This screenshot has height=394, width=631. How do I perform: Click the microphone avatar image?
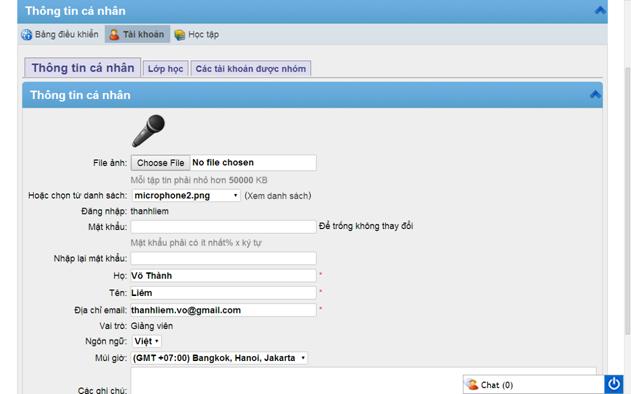tap(148, 131)
